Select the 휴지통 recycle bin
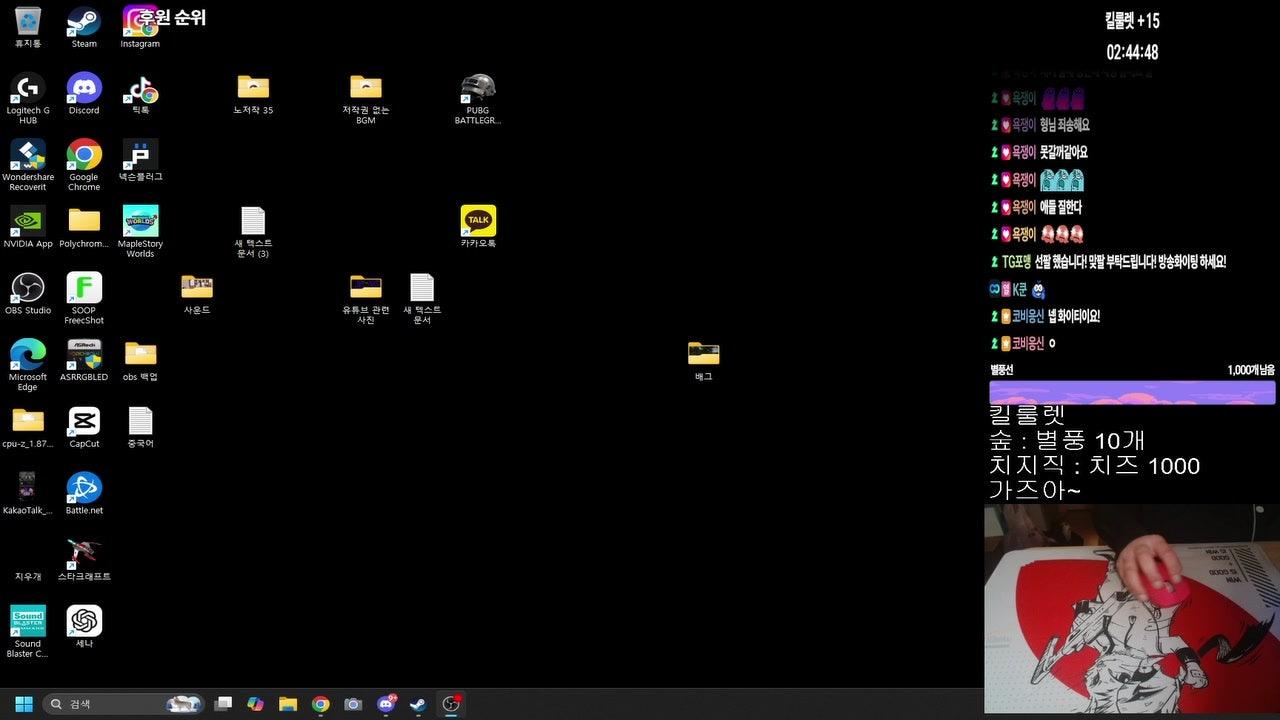1280x720 pixels. pos(28,27)
